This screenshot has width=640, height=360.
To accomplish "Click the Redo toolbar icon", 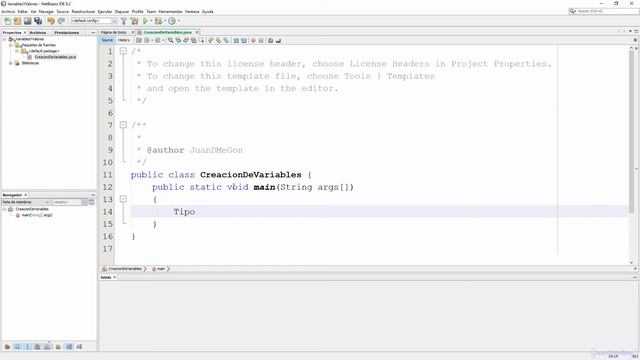I will (61, 21).
